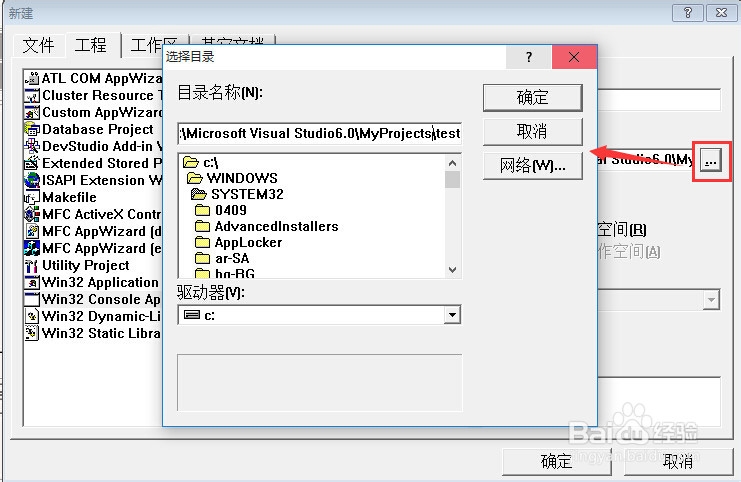Choose Cluster Resource Type Wizard icon
Image resolution: width=741 pixels, height=482 pixels.
32,95
